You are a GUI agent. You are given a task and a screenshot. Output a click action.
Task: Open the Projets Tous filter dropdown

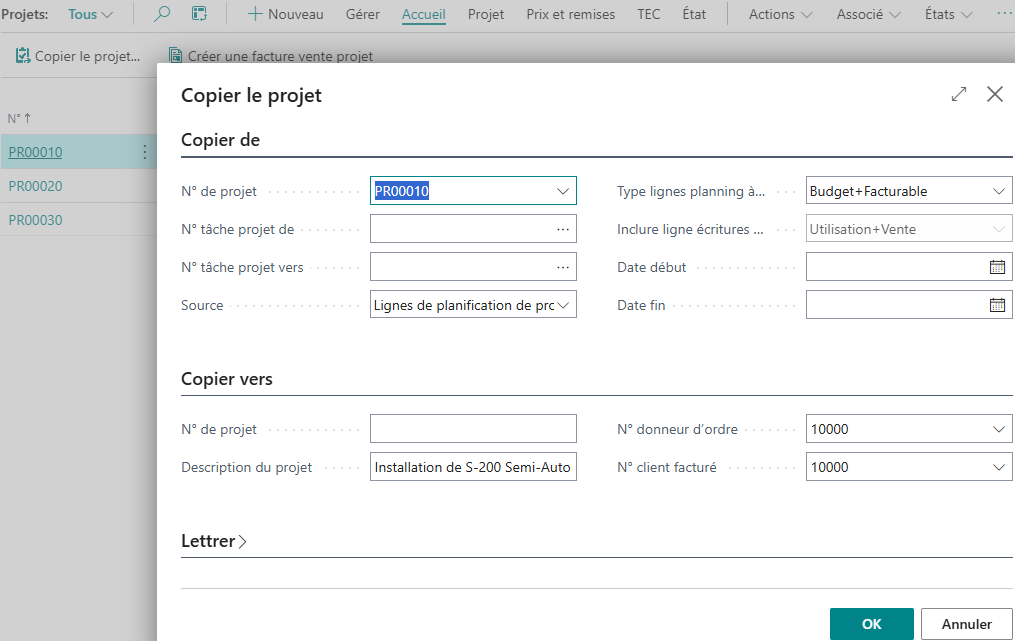point(91,14)
